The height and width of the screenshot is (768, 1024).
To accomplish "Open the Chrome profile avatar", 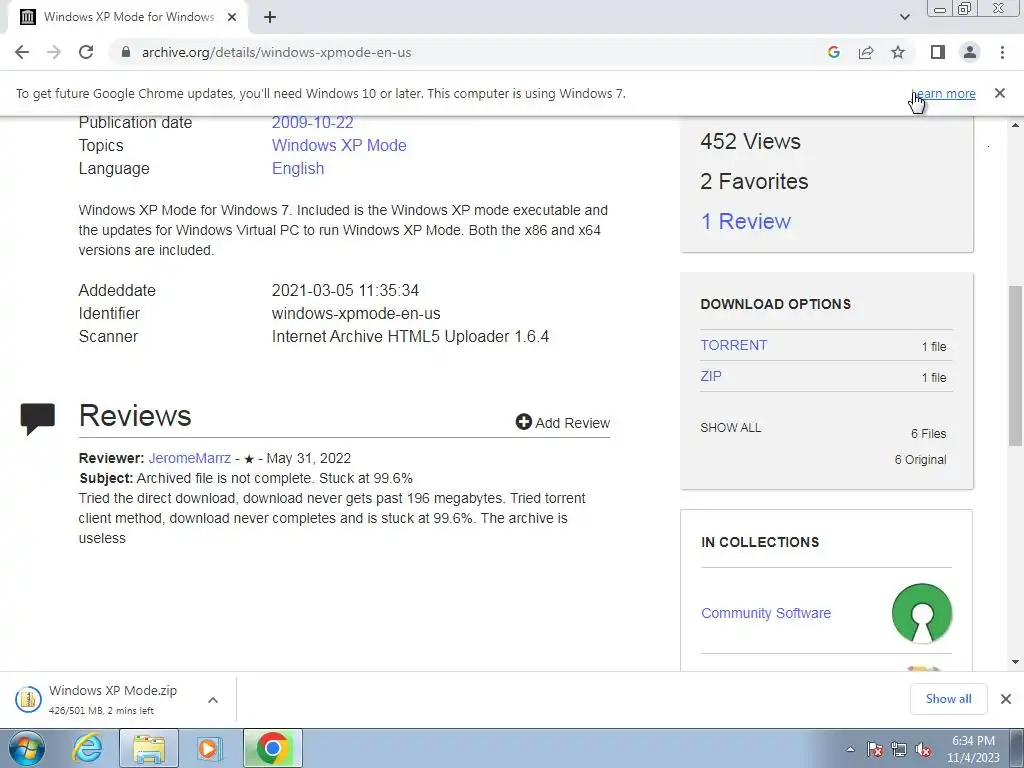I will coord(970,52).
